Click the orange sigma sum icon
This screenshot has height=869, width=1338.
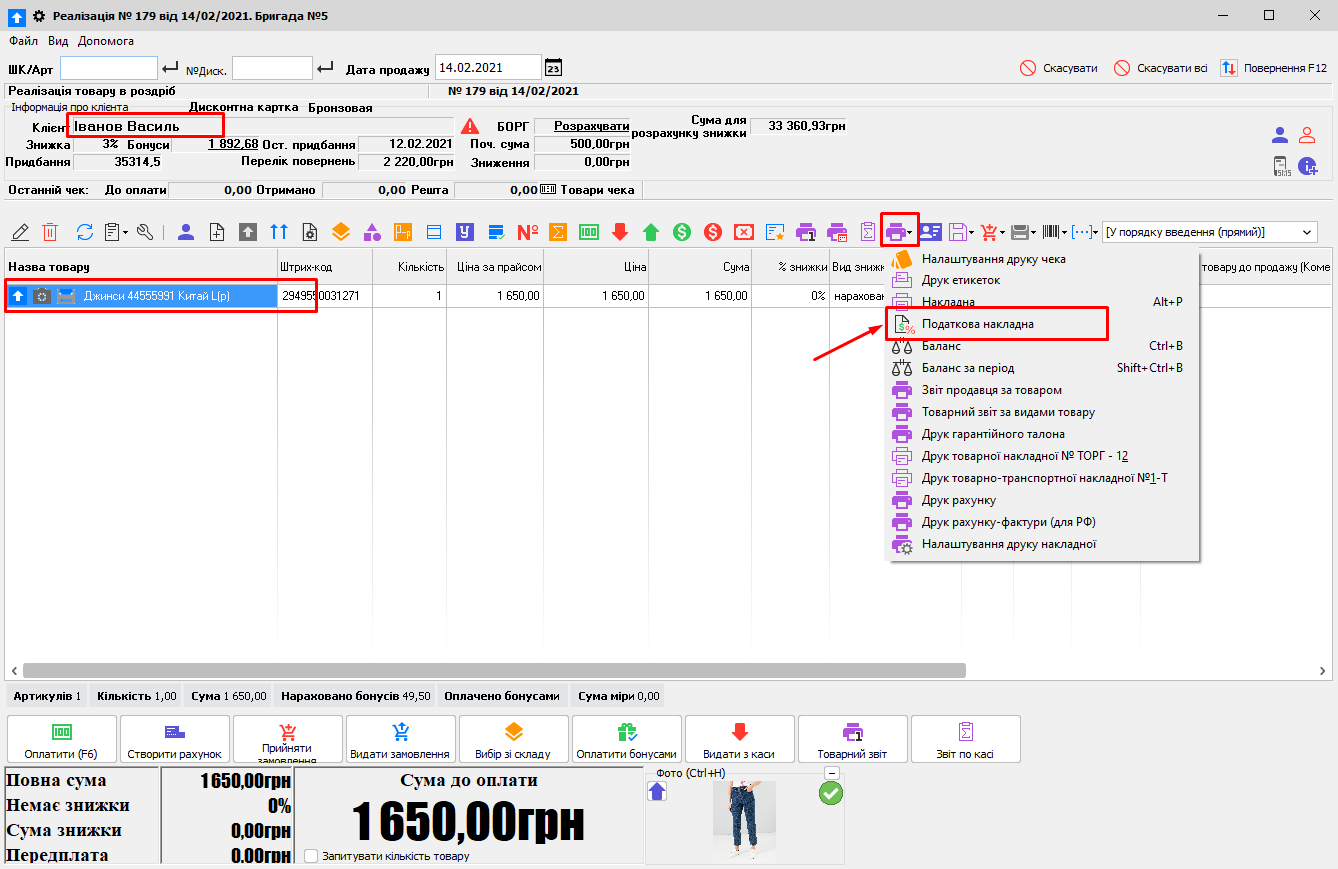559,232
